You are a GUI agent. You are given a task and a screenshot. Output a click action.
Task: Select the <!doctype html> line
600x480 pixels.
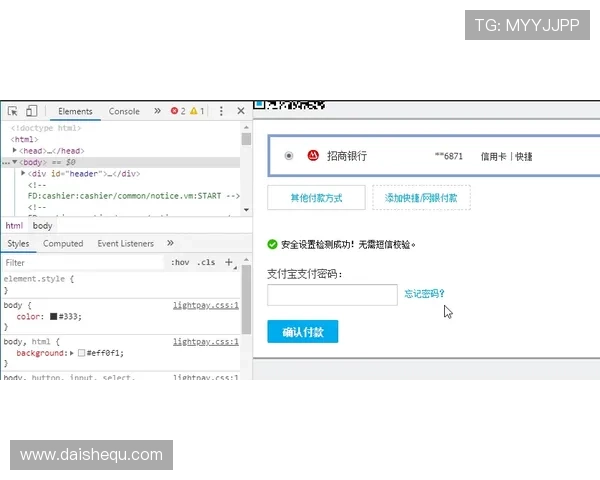coord(46,128)
